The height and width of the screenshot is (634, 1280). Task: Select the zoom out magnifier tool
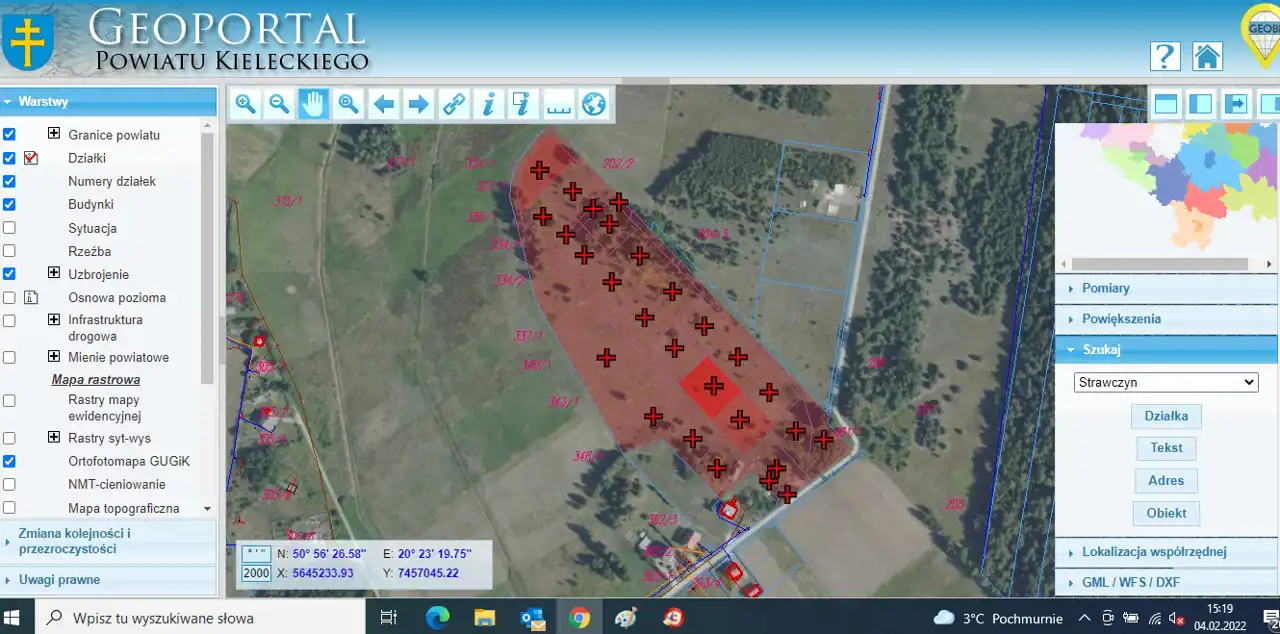point(279,104)
